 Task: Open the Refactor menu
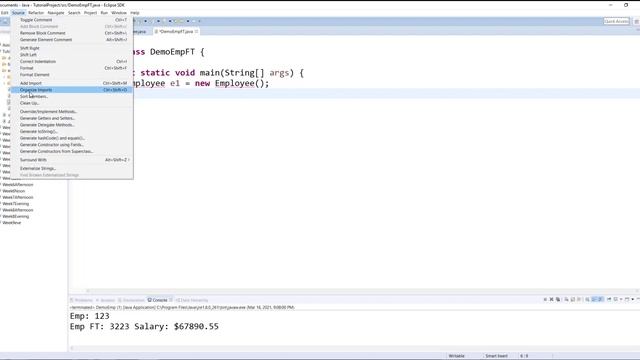pyautogui.click(x=36, y=13)
